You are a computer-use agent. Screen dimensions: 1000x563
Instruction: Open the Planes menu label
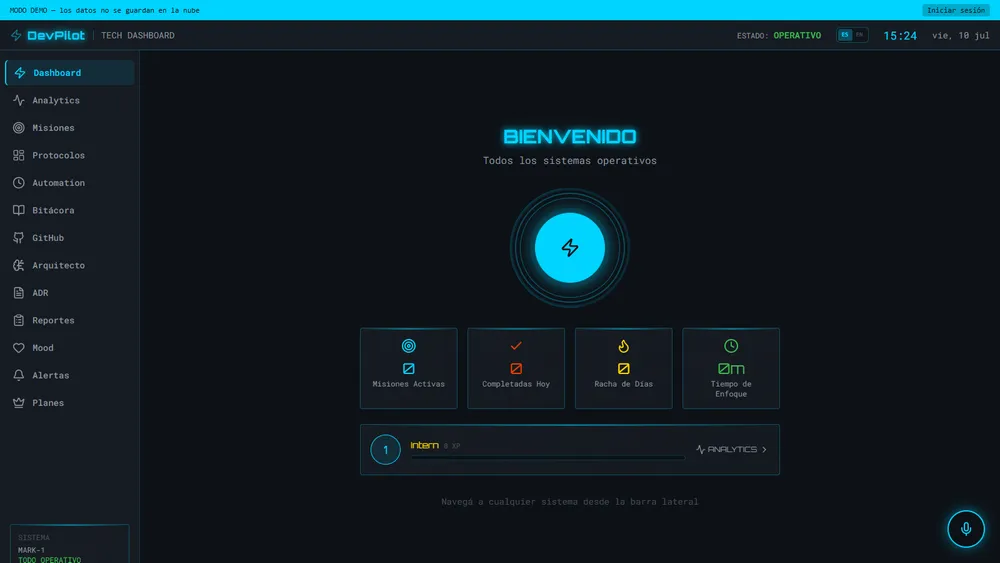48,402
